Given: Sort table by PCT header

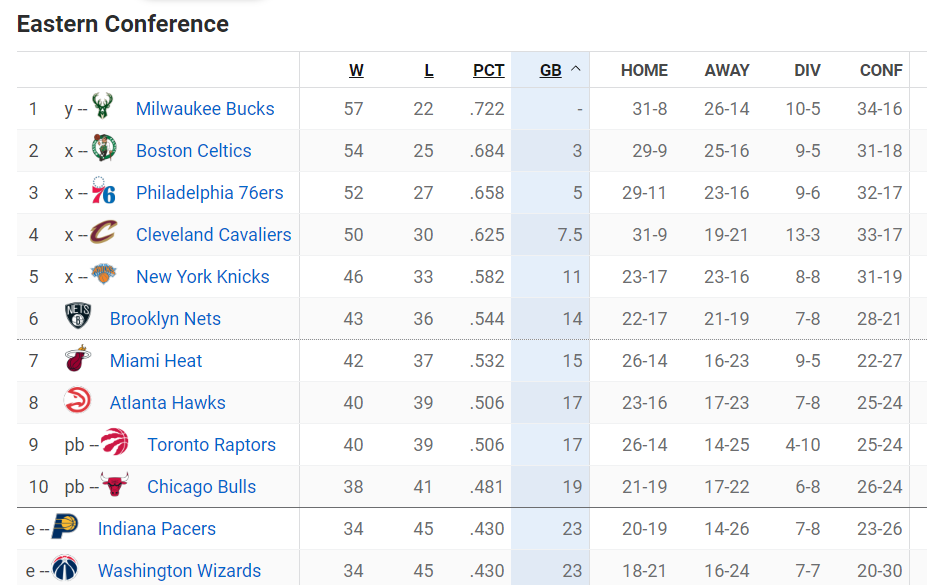Looking at the screenshot, I should click(488, 70).
